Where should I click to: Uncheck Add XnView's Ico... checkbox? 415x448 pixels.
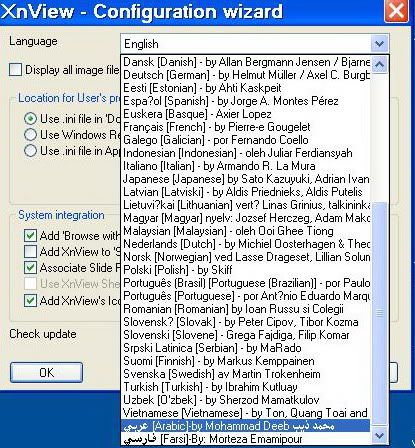pyautogui.click(x=30, y=301)
